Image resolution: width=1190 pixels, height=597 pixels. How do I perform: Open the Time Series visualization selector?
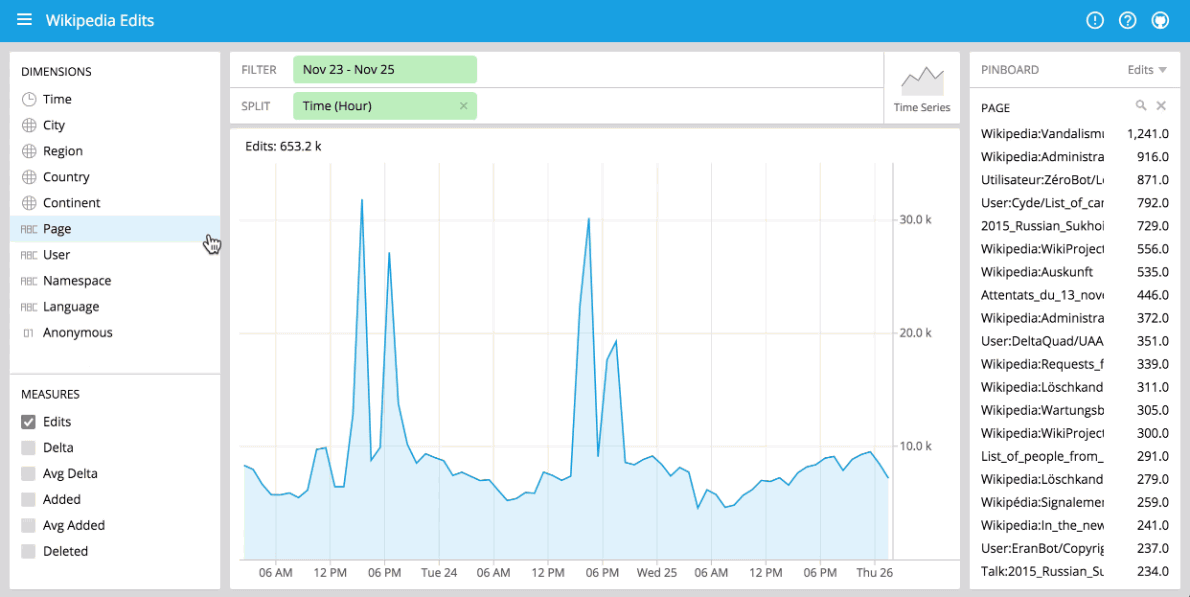(x=922, y=87)
